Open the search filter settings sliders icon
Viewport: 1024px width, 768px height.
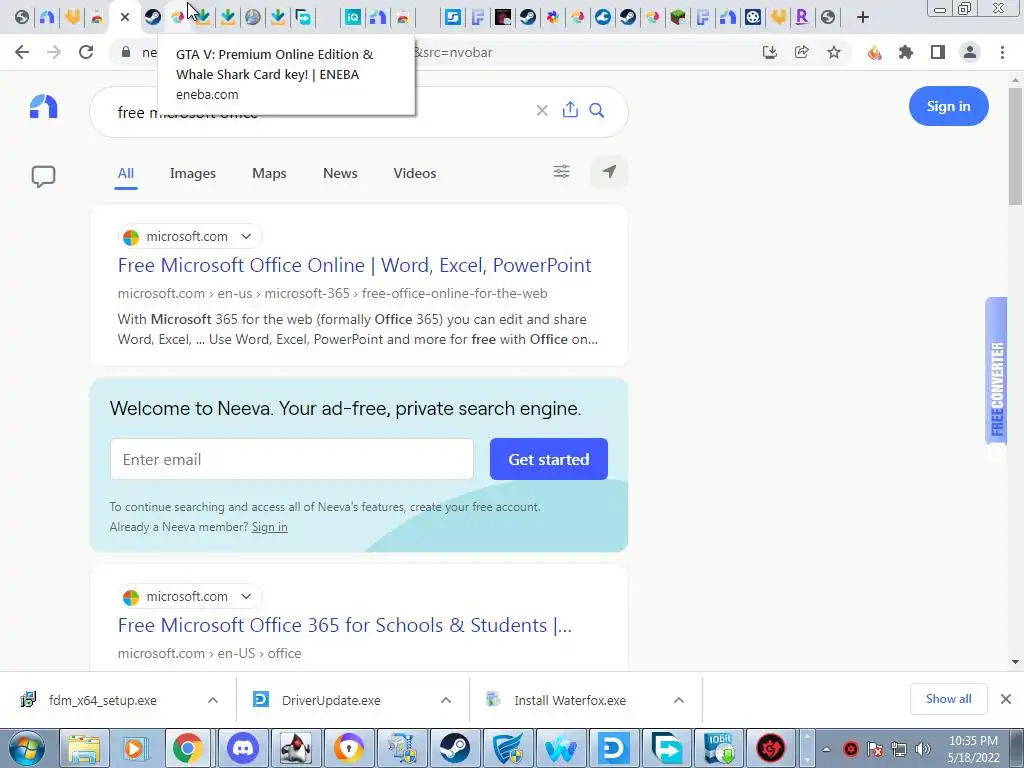(x=562, y=172)
